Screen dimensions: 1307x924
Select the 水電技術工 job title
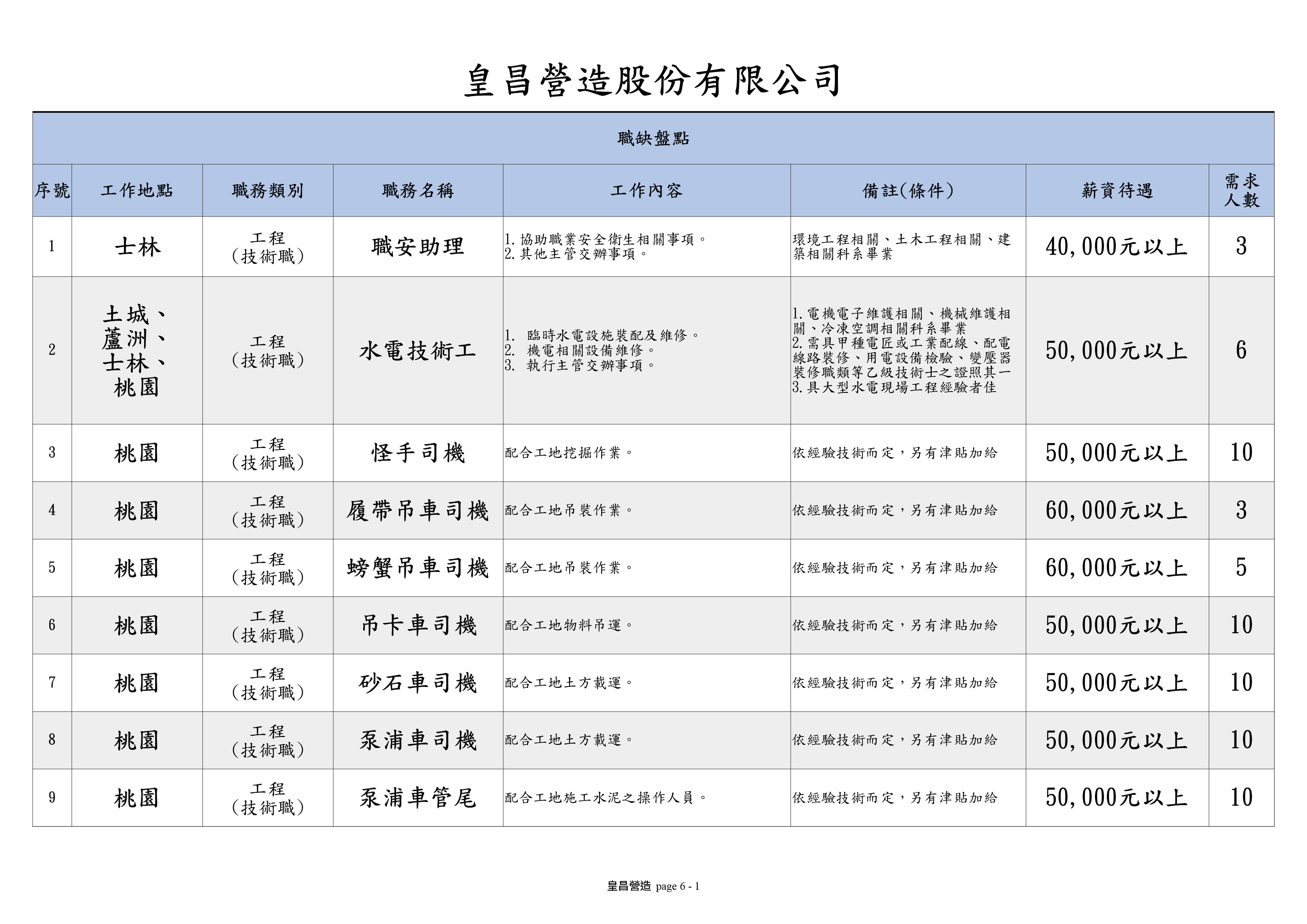coord(418,350)
